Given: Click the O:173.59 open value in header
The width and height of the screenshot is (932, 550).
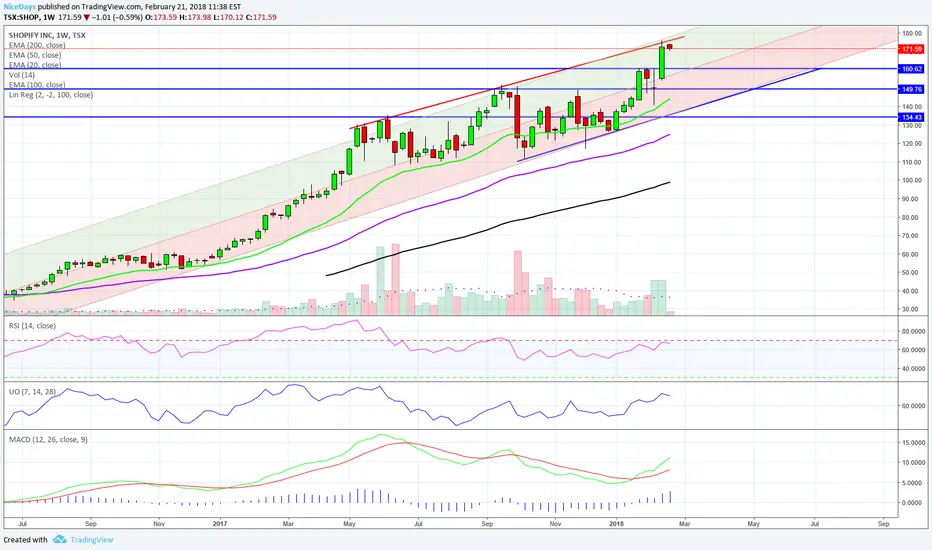Looking at the screenshot, I should coord(161,17).
